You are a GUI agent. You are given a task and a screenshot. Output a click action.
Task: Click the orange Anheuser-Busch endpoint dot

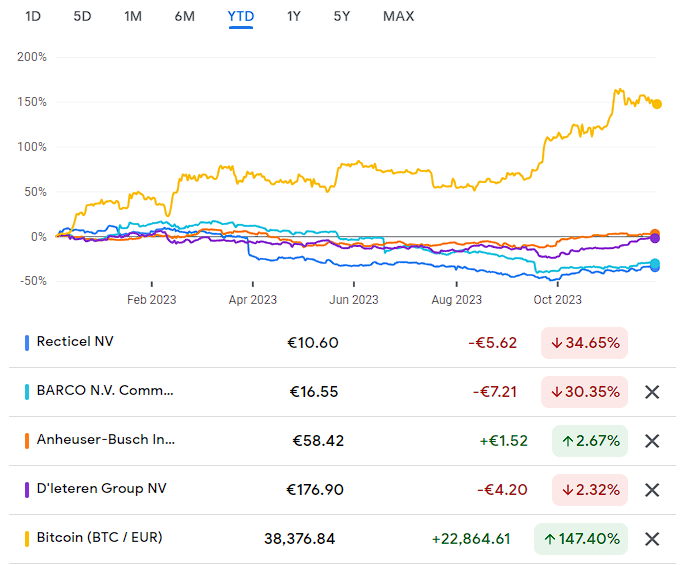click(x=655, y=234)
